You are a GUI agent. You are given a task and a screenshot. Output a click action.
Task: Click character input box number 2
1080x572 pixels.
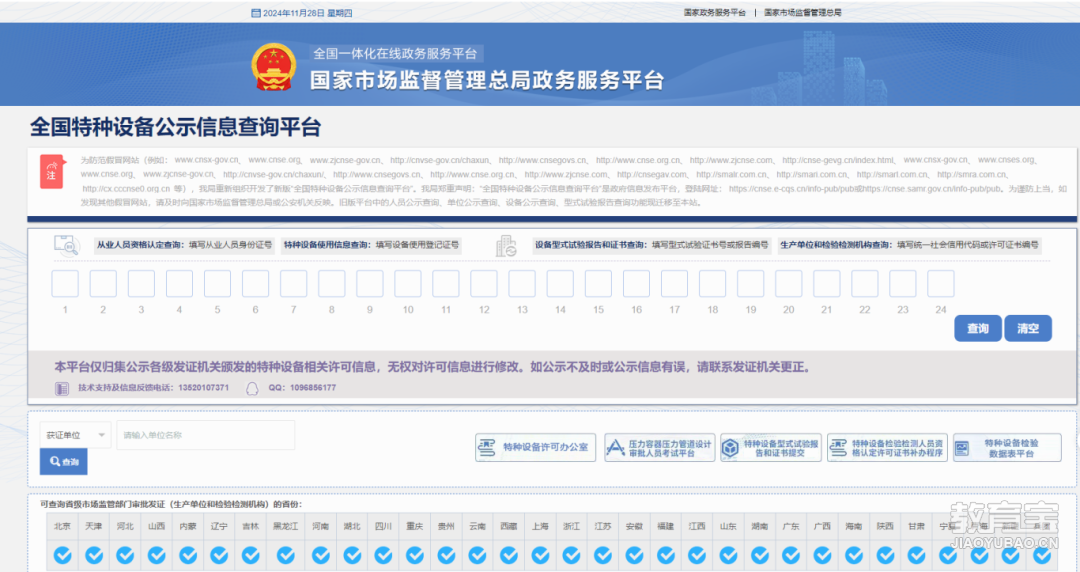pos(103,283)
